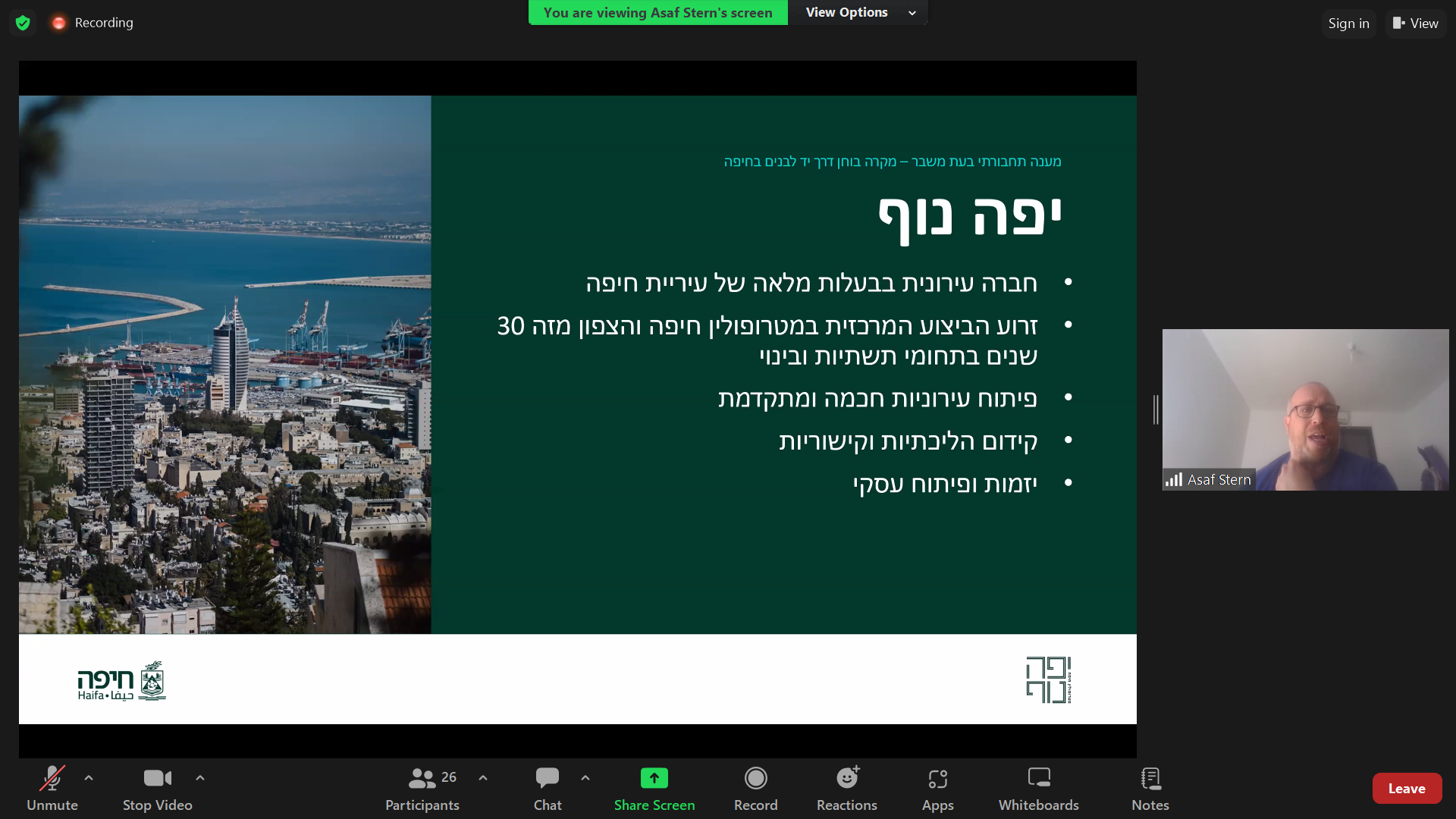Click the Share Screen icon
The height and width of the screenshot is (819, 1456).
654,779
